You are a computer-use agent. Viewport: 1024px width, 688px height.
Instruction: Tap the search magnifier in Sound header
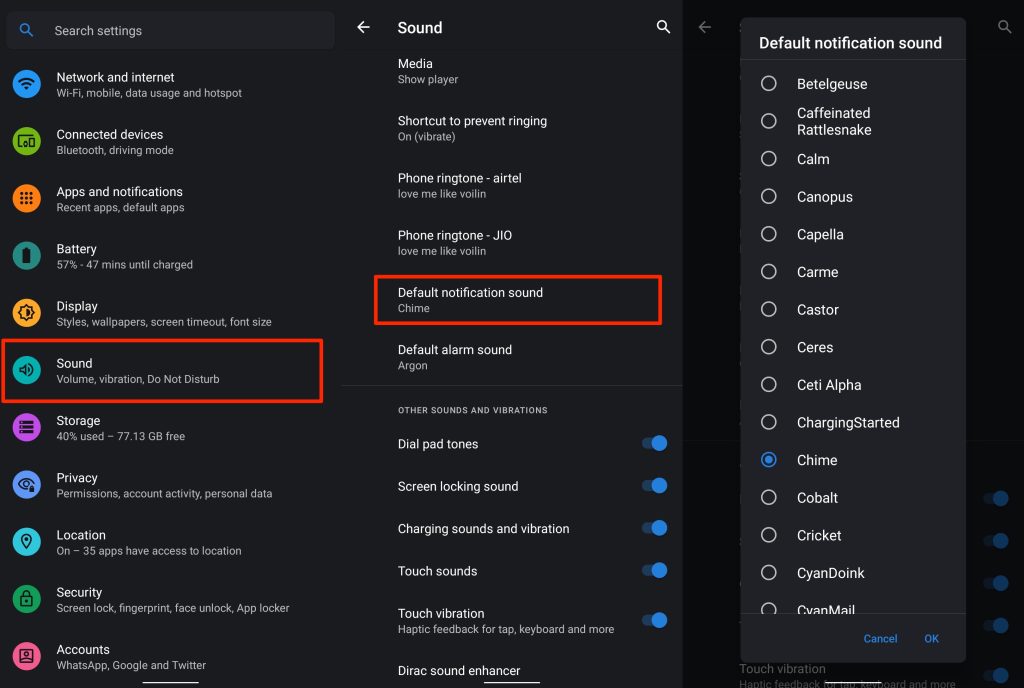coord(663,28)
